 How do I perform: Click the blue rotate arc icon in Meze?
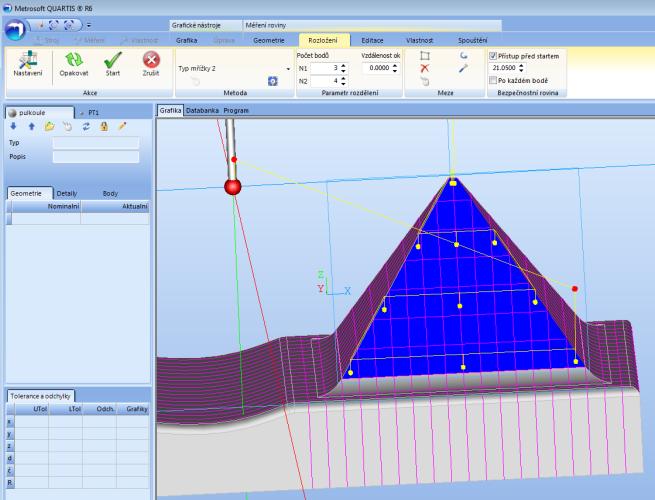(x=463, y=56)
